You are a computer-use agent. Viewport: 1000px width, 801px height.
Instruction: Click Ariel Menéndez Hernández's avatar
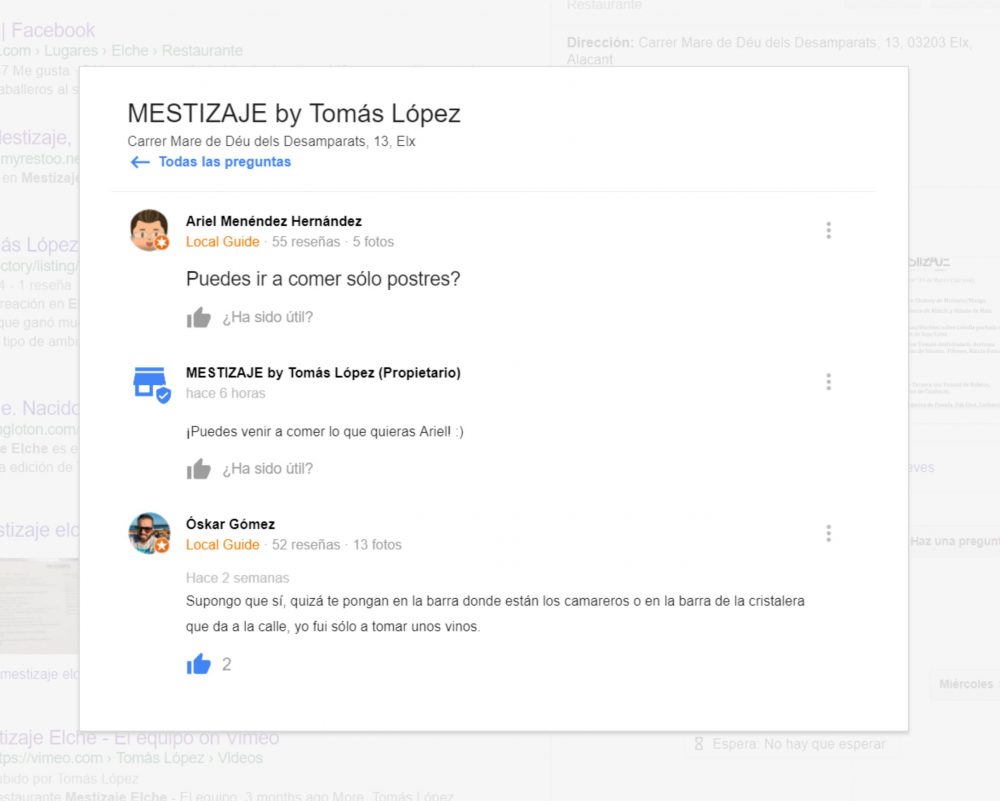coord(149,230)
